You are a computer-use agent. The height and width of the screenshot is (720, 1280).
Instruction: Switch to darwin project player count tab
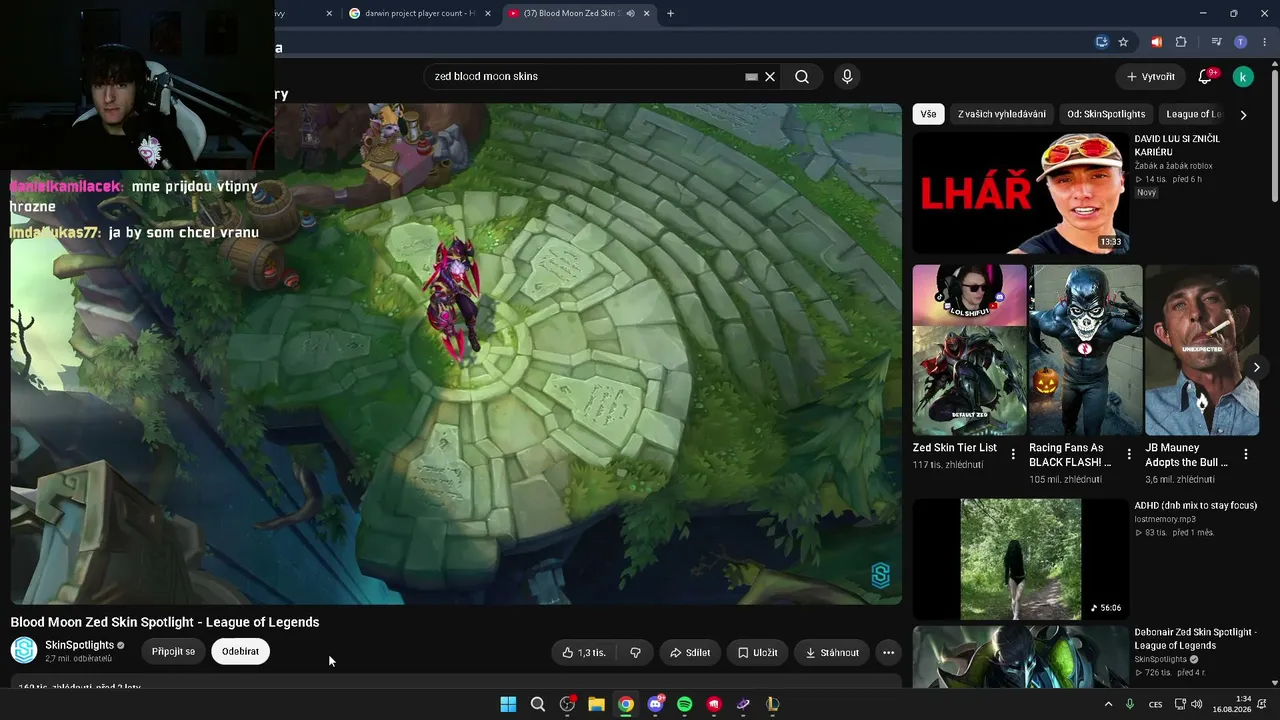[420, 13]
